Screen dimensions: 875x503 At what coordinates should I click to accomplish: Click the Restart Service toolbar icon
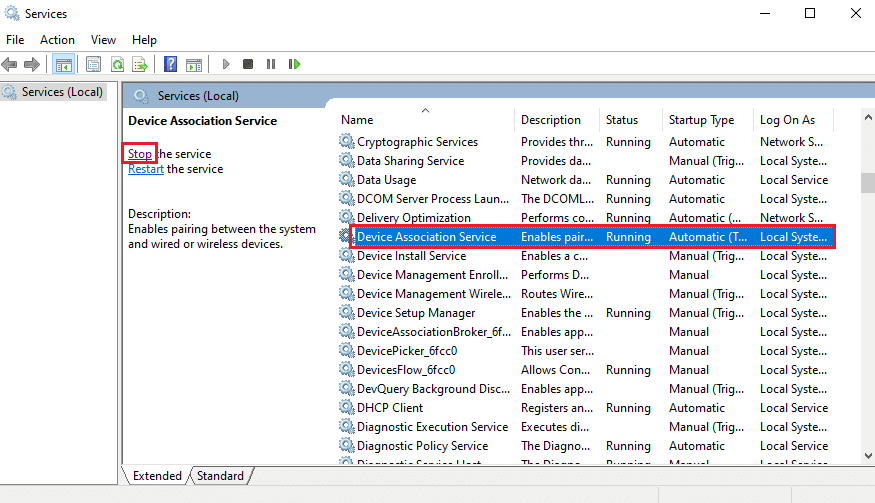(294, 64)
